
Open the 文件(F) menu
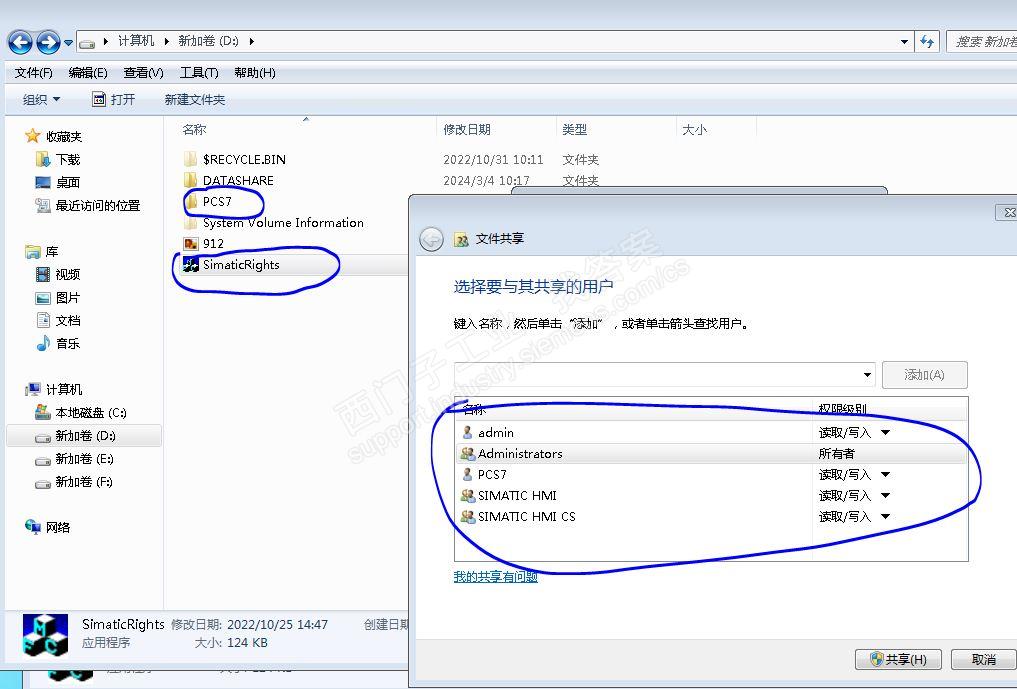pyautogui.click(x=34, y=73)
